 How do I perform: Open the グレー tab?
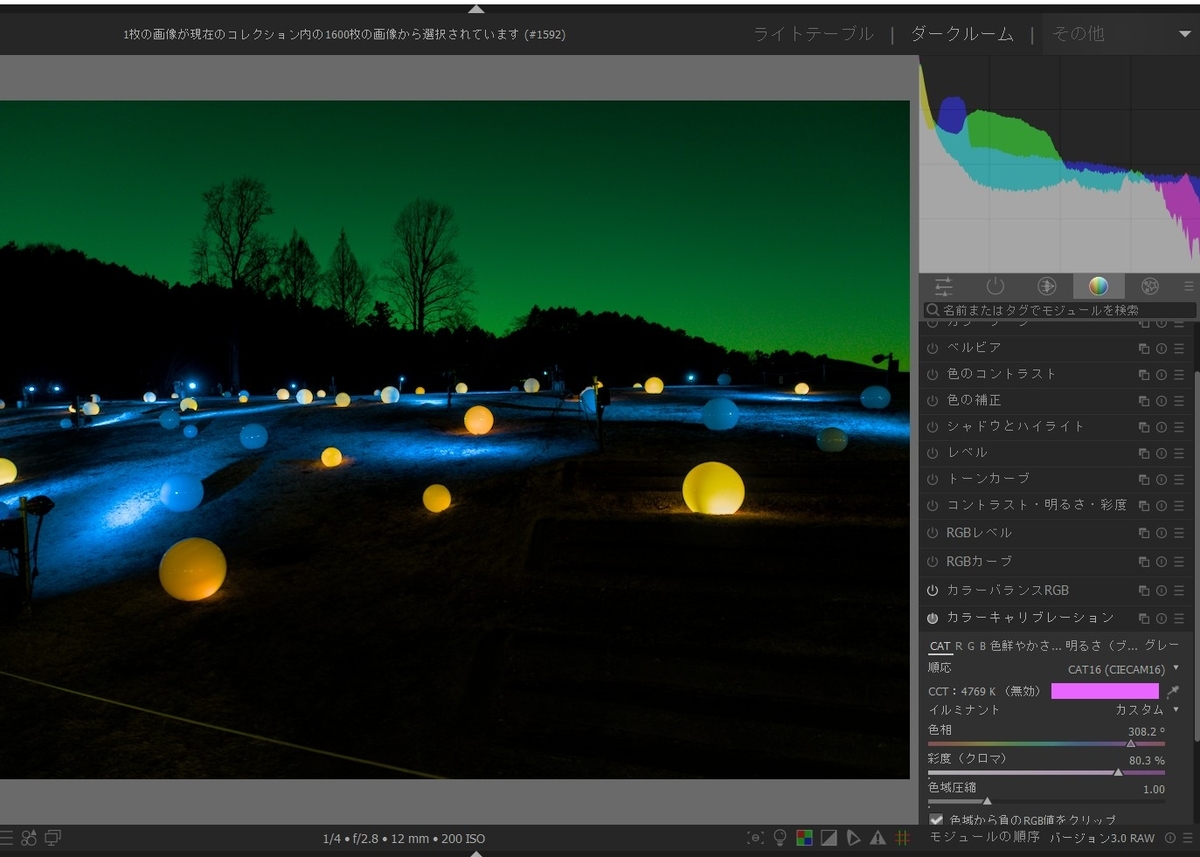coord(1162,646)
